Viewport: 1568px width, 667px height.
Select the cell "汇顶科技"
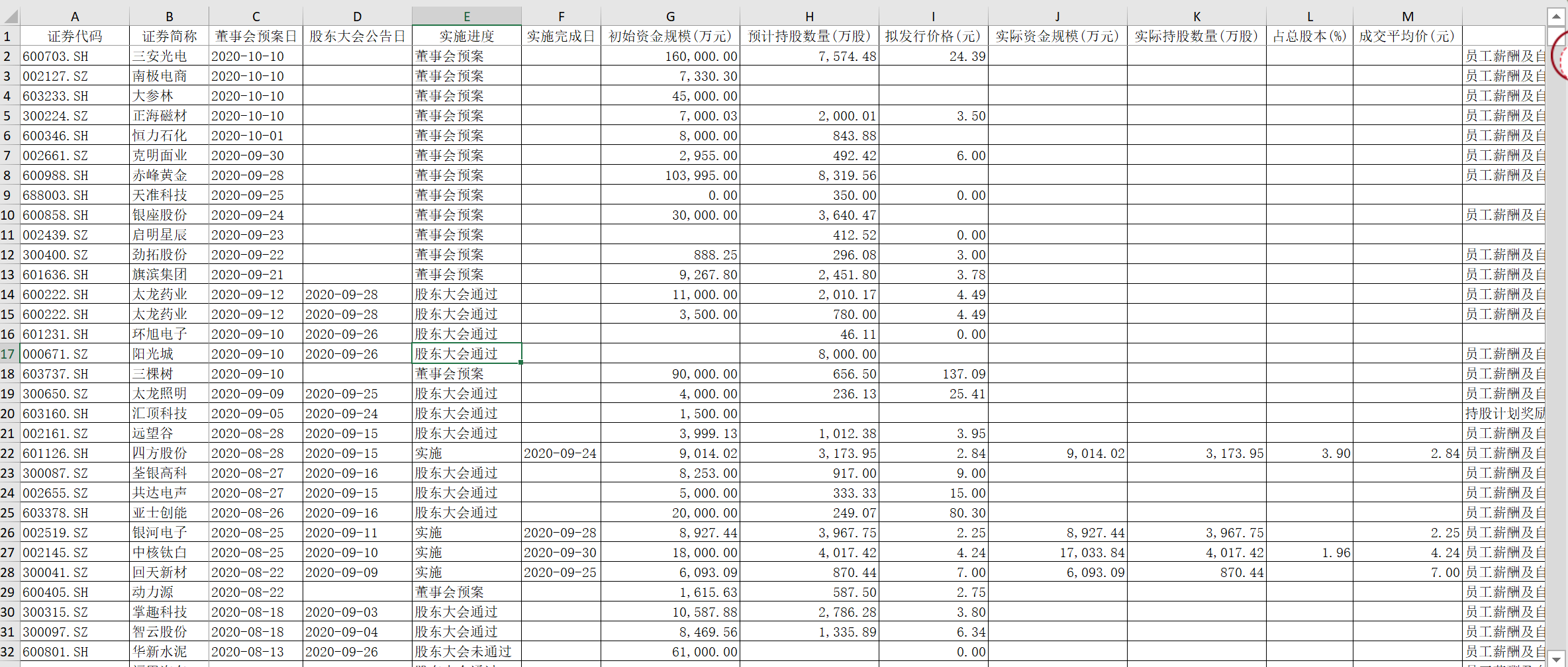coord(170,413)
